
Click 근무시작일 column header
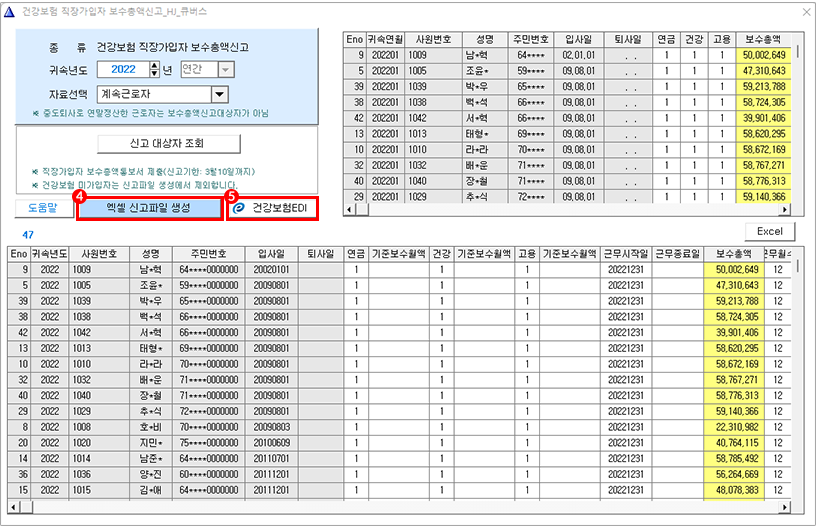click(626, 253)
